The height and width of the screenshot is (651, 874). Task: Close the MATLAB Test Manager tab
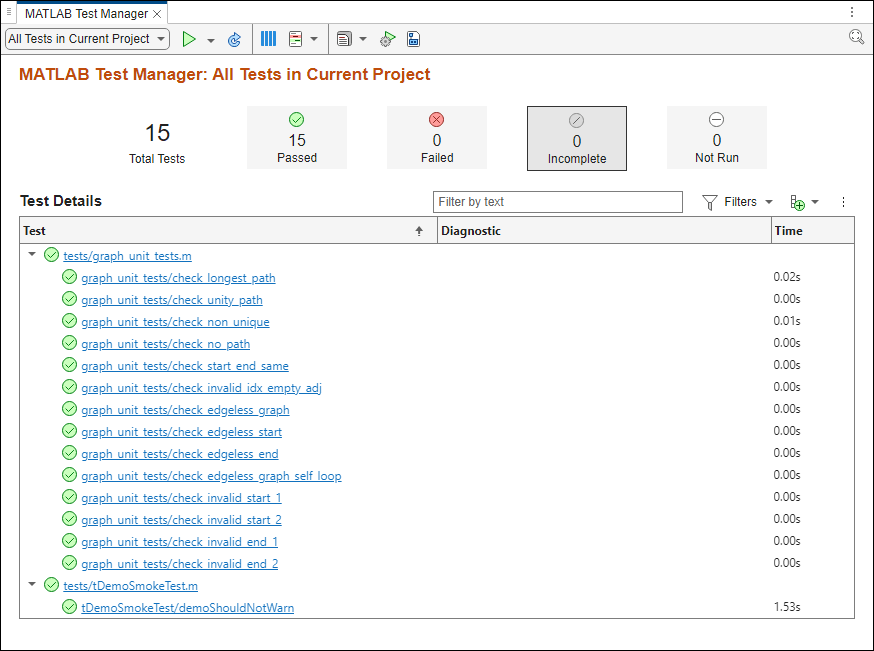click(157, 14)
